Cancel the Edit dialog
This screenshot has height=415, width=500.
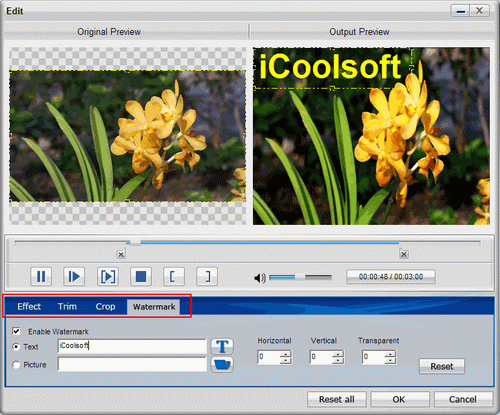click(463, 399)
